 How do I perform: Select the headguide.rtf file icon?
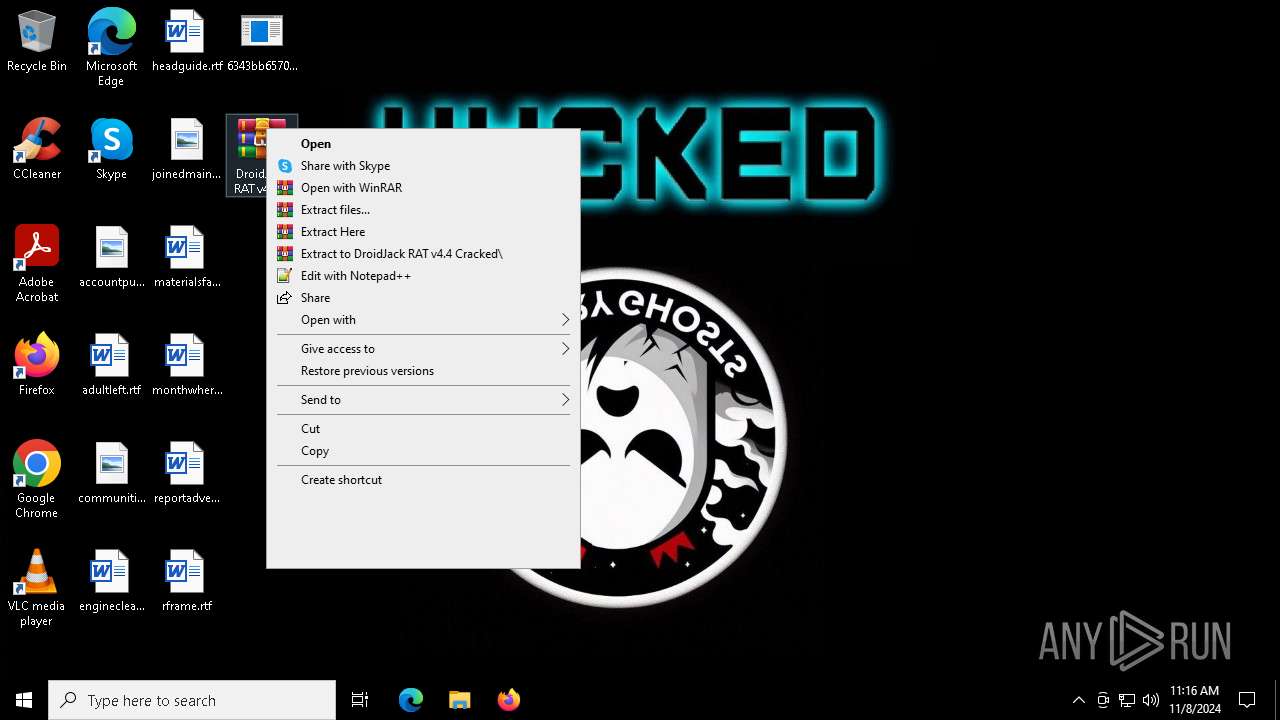click(186, 41)
